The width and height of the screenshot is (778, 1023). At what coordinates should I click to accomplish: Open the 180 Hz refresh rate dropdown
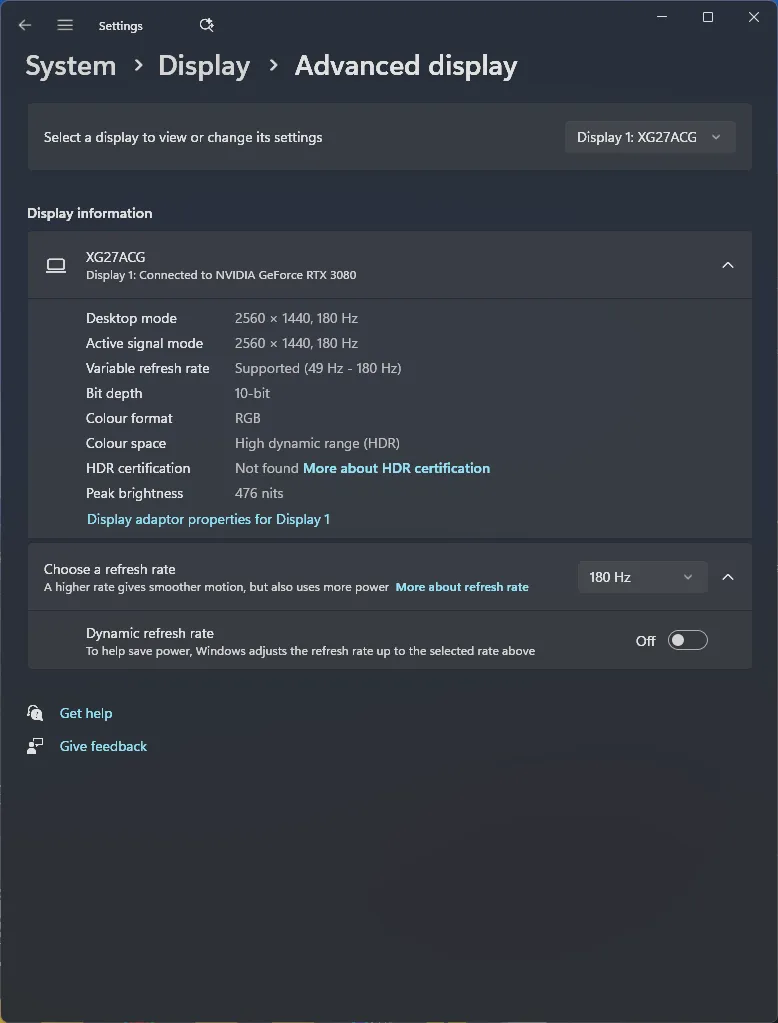point(642,577)
